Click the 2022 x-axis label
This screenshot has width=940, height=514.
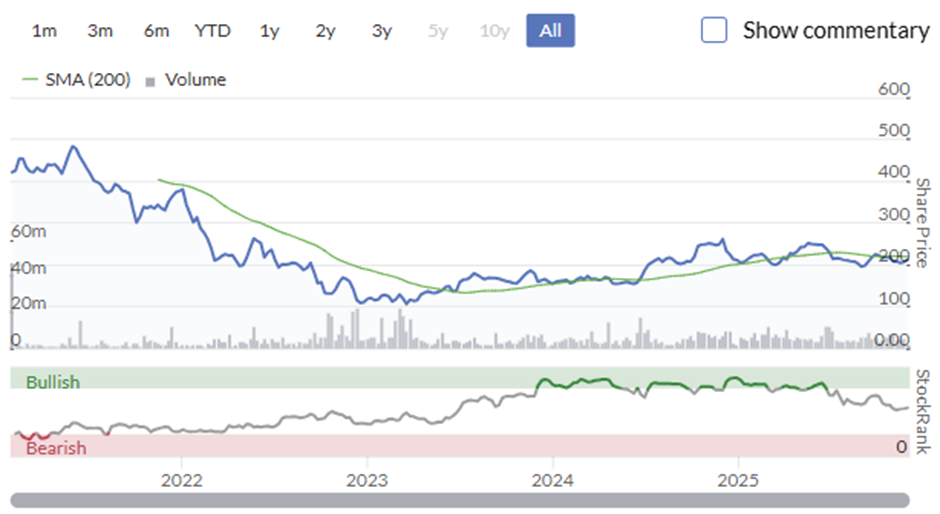[182, 480]
